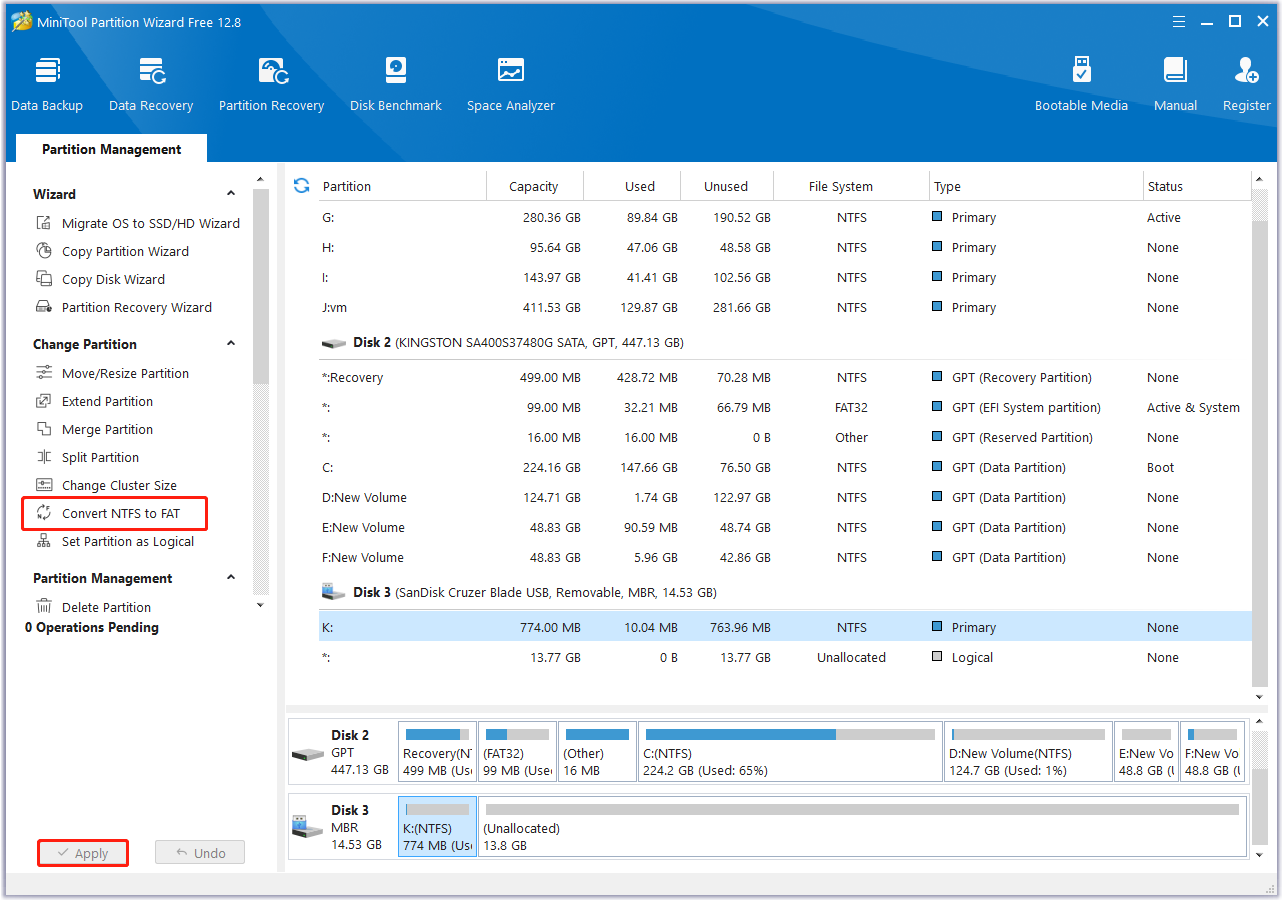Select Change Cluster Size
Screen dimensions: 1283x900
(106, 486)
